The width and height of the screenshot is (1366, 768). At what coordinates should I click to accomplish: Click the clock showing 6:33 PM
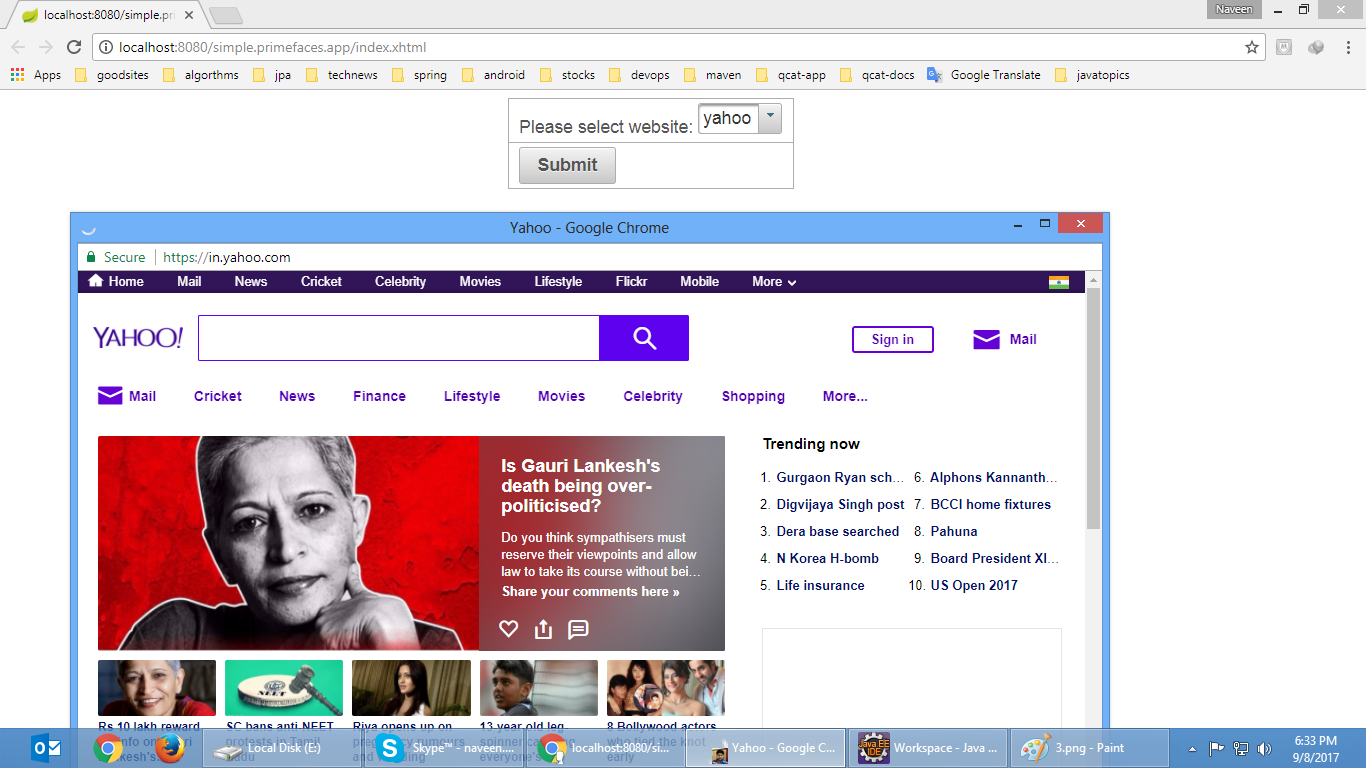pos(1315,741)
